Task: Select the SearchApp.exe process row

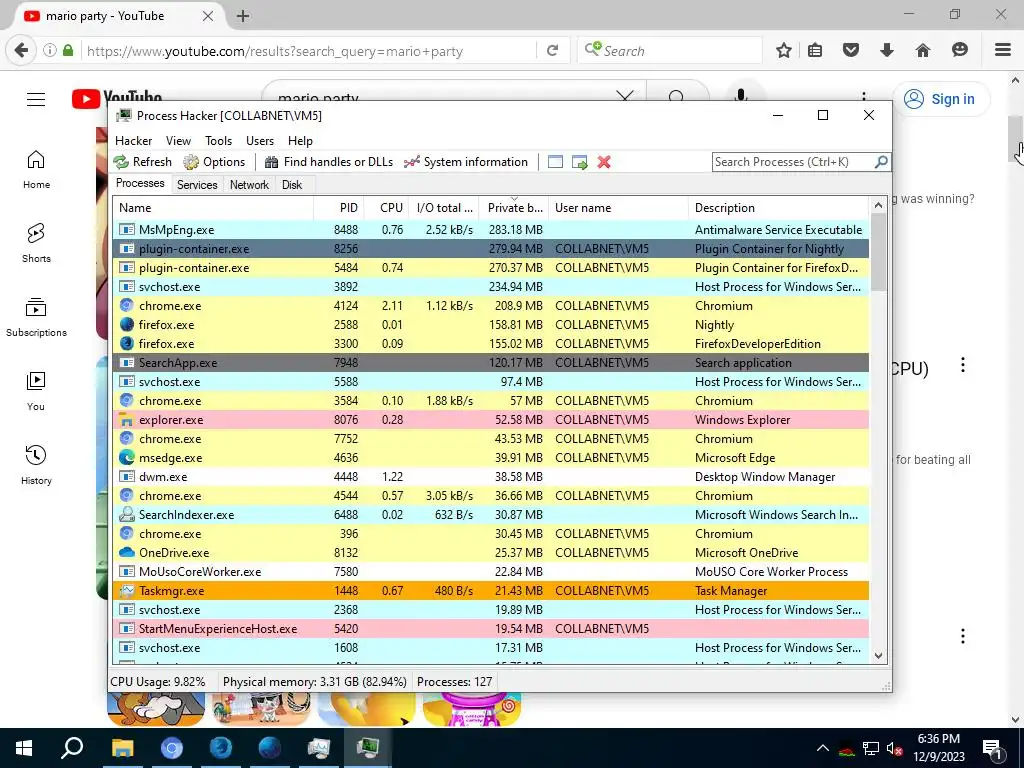Action: 490,362
